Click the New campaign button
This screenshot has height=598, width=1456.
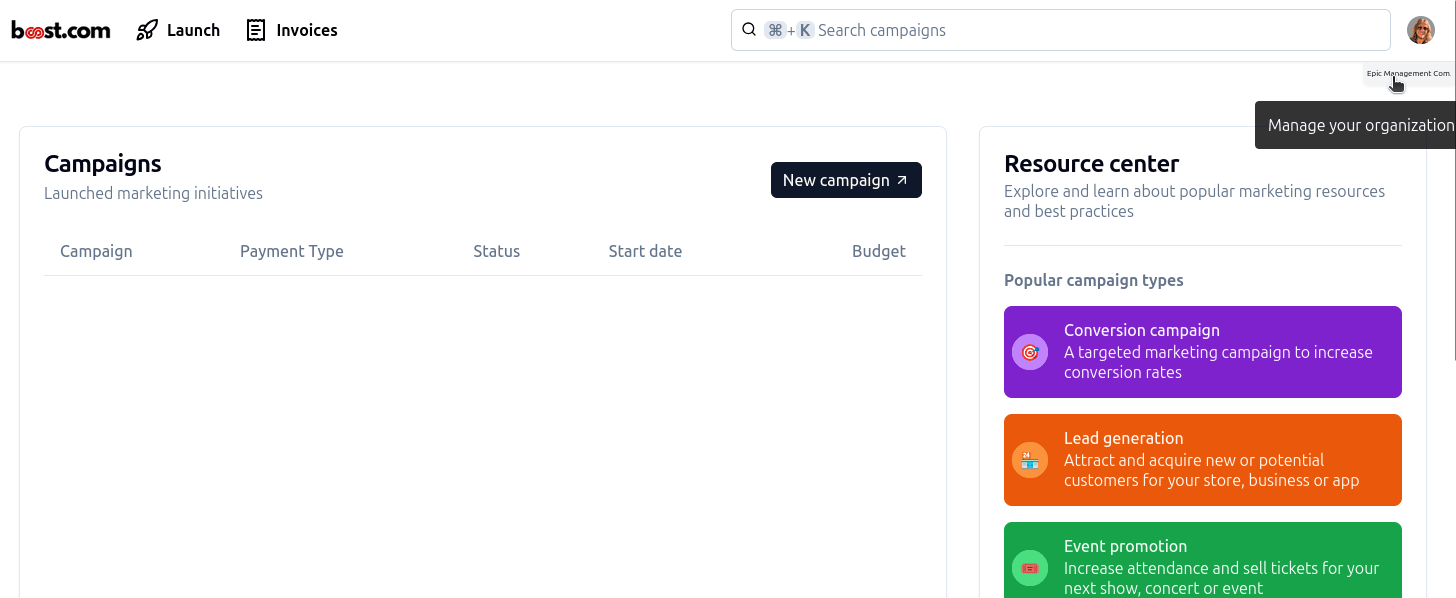pos(846,180)
